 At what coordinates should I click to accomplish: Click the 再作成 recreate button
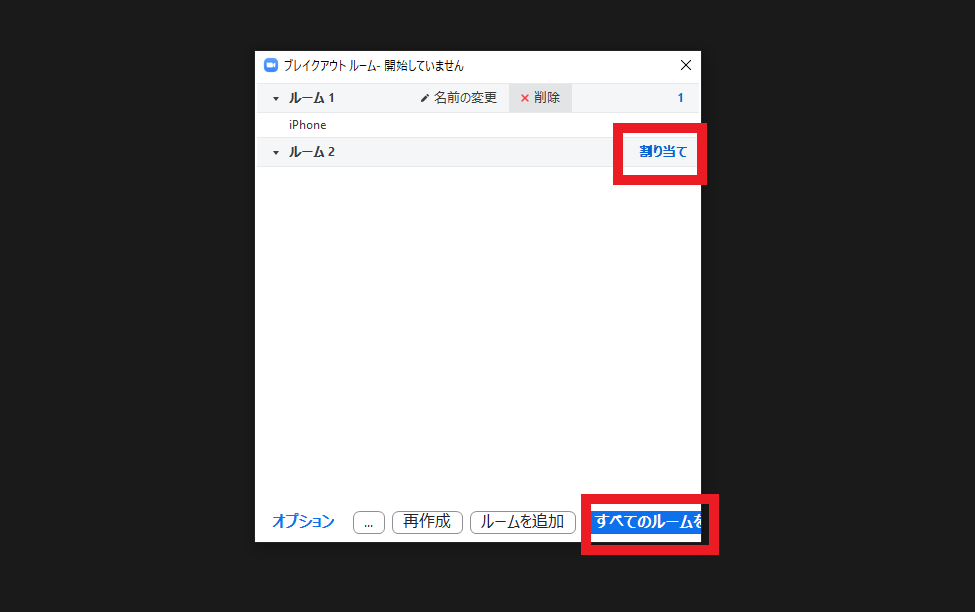coord(427,522)
